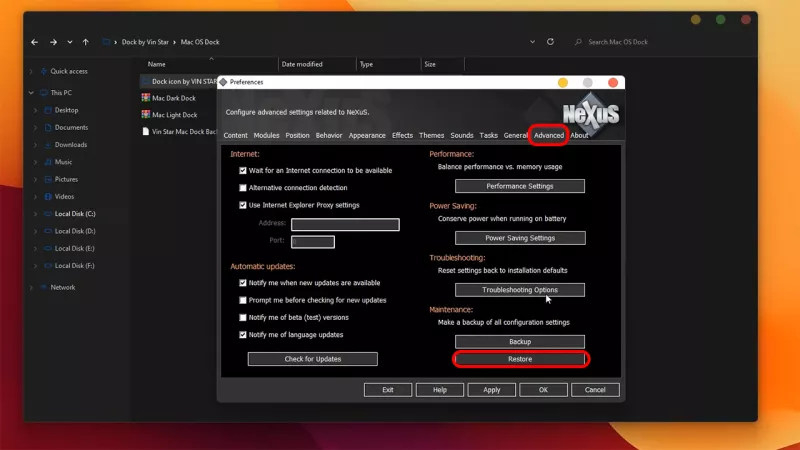
Task: Open the Local Disk (D:) drive icon
Action: click(x=48, y=231)
